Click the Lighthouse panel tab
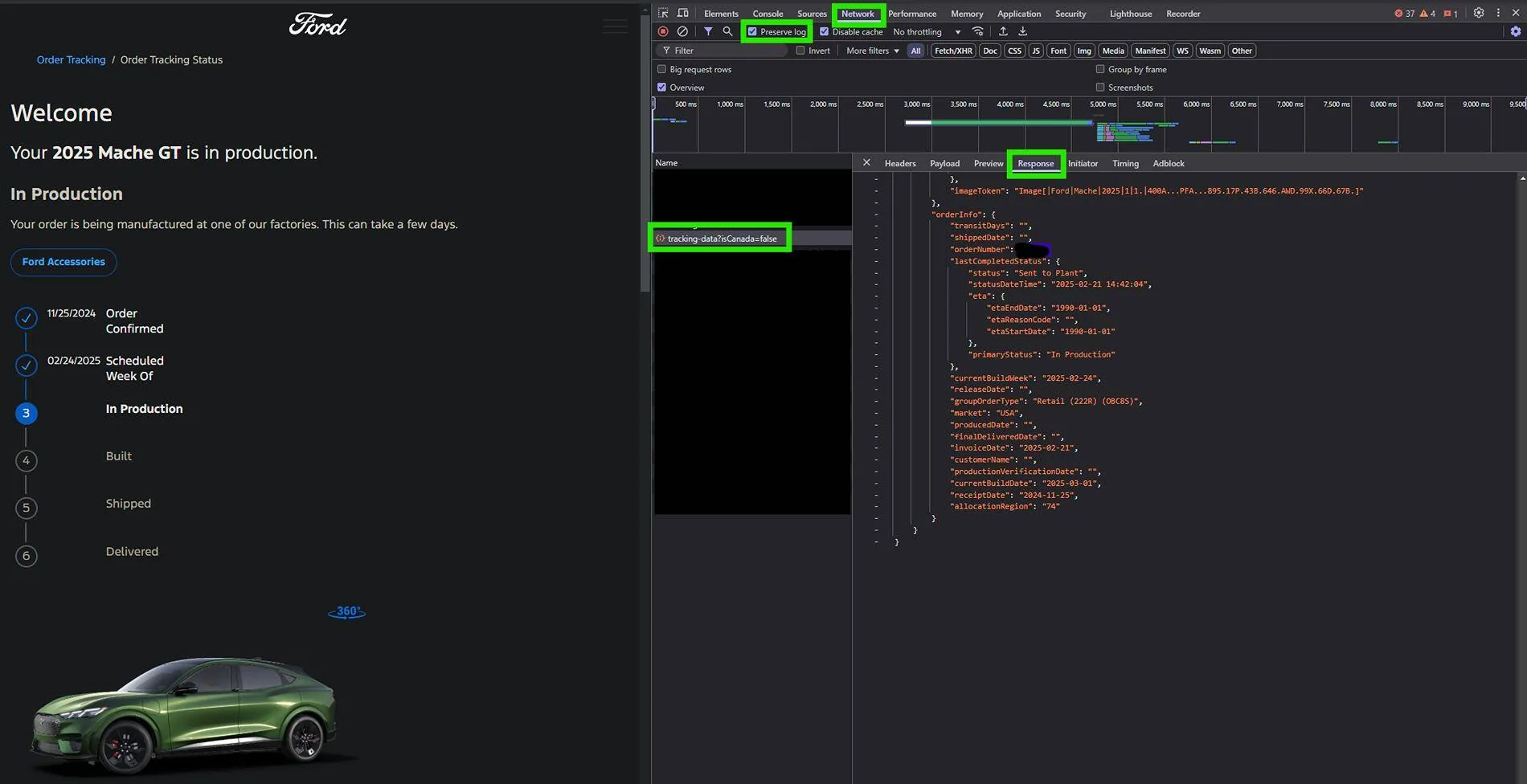The width and height of the screenshot is (1527, 784). pyautogui.click(x=1131, y=14)
